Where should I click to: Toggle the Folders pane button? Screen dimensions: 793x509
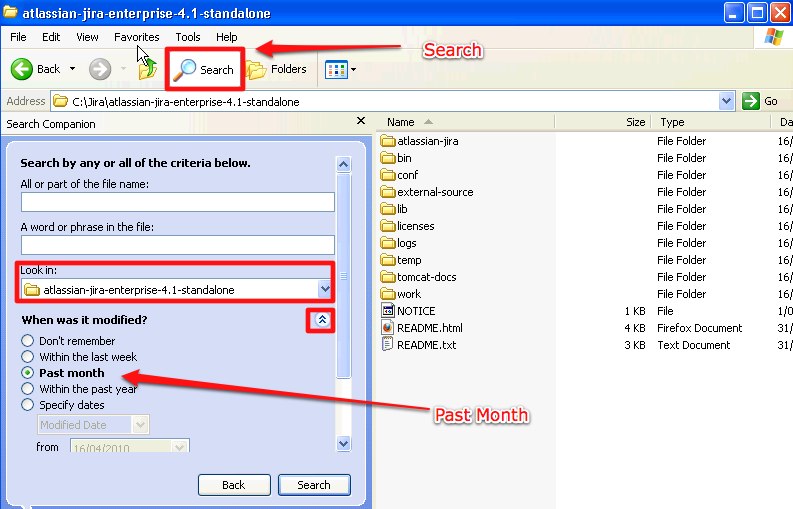[277, 69]
